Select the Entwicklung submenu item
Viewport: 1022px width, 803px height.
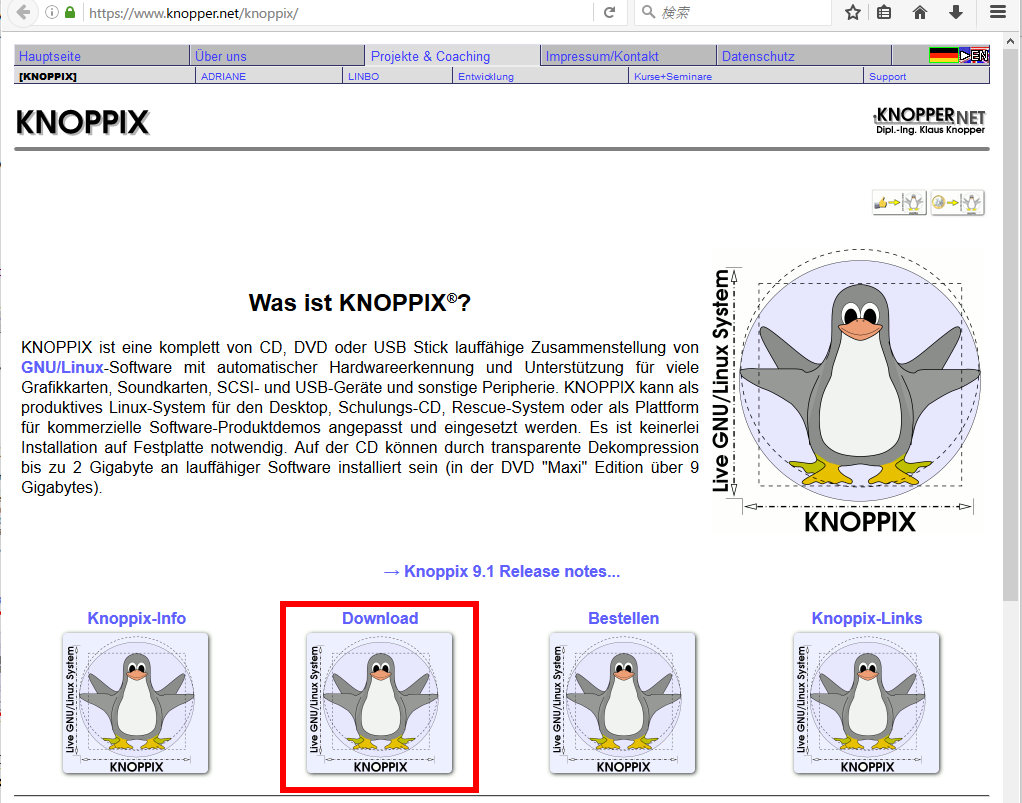point(540,76)
